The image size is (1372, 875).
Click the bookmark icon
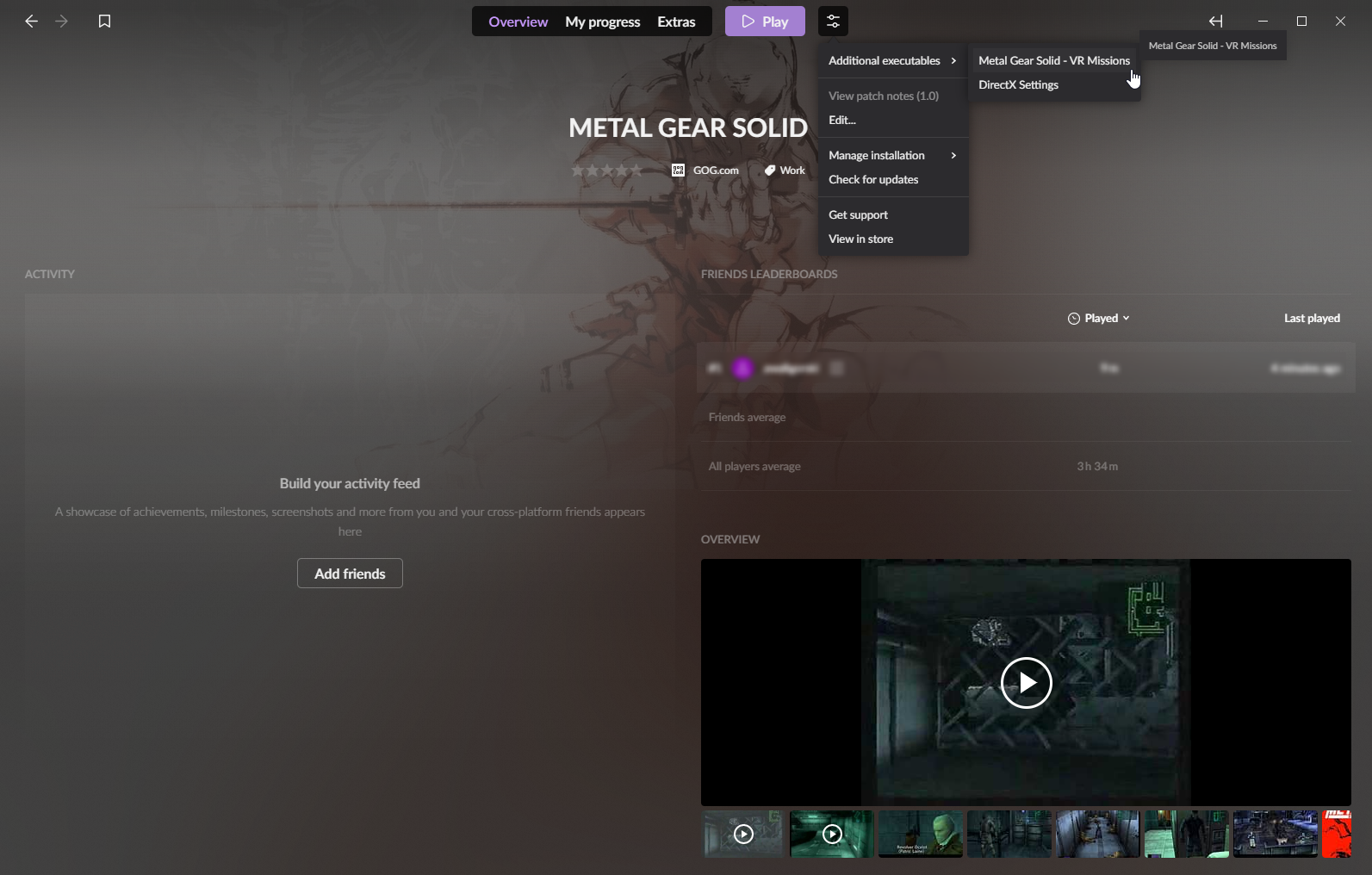104,22
